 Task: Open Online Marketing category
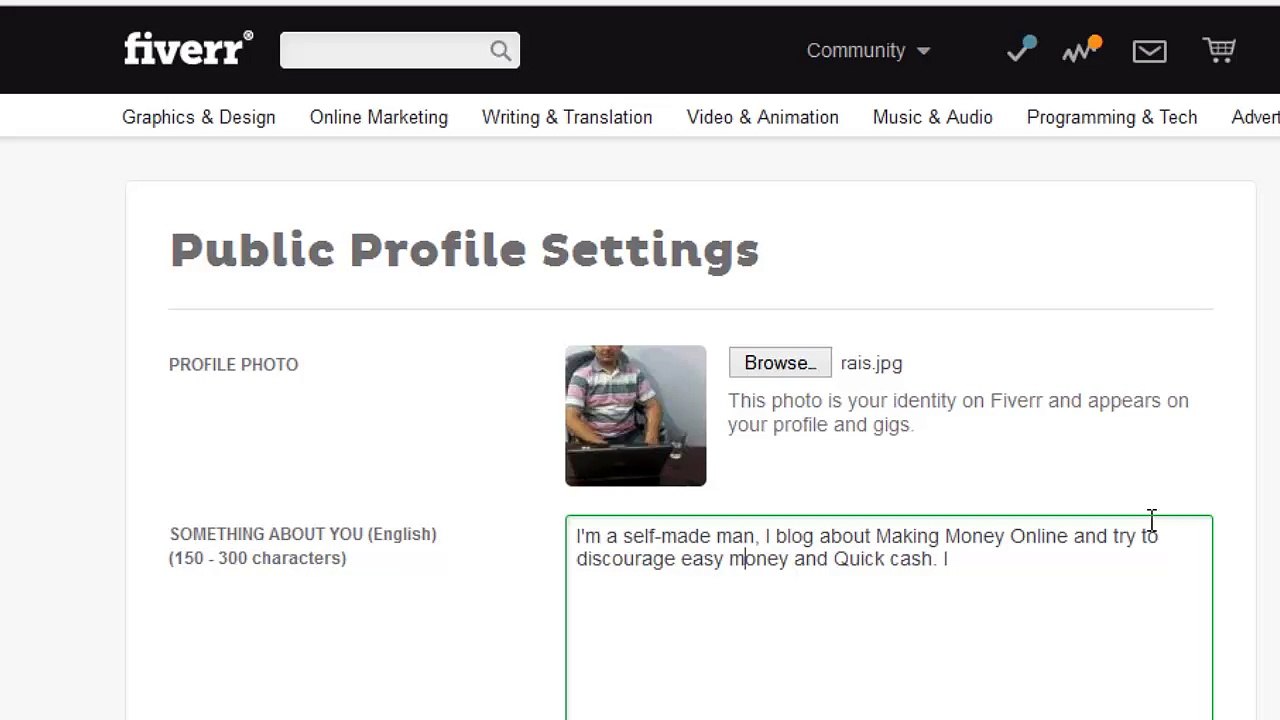pos(379,117)
